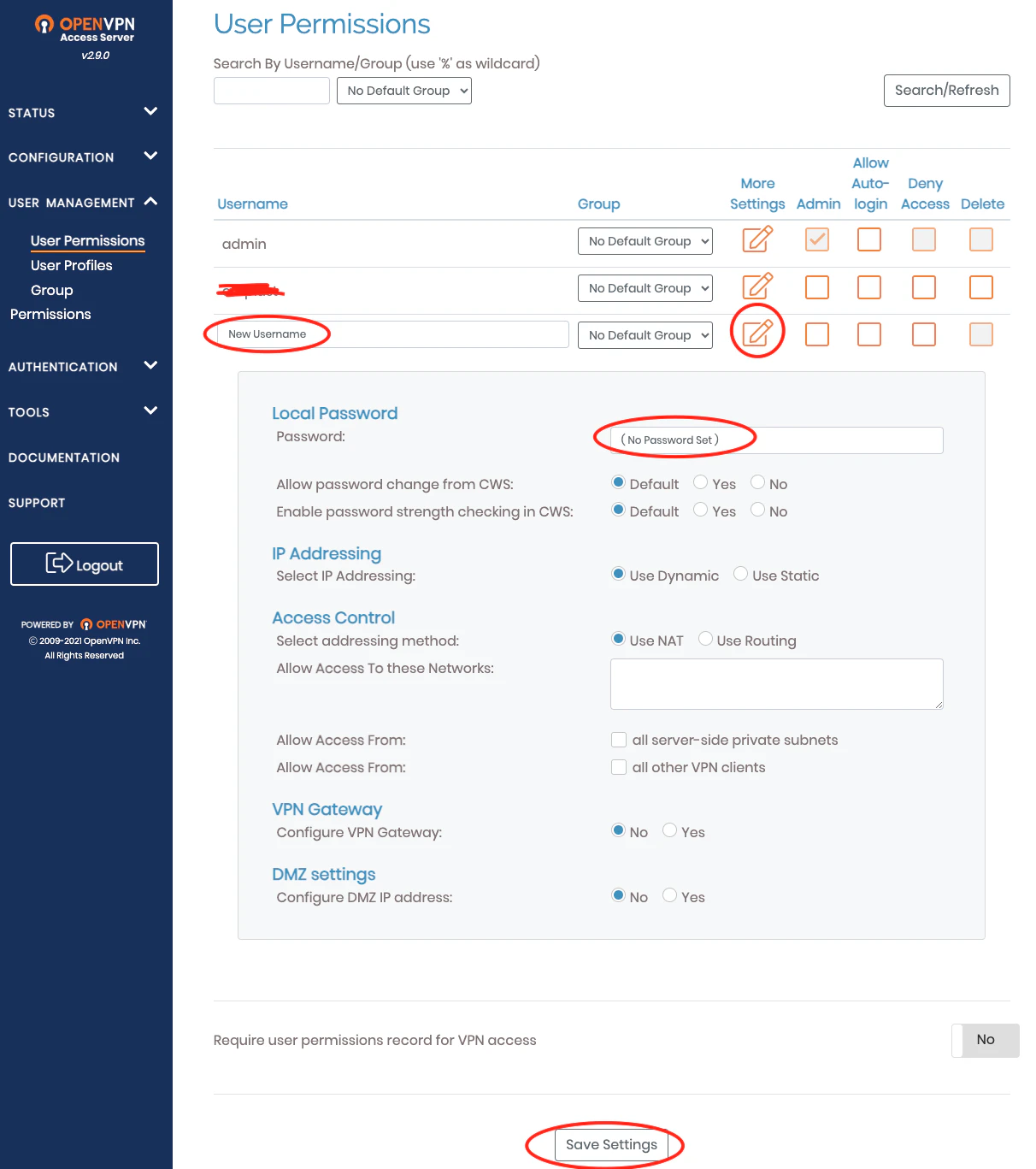Select Yes for password strength checking
1036x1169 pixels.
701,510
